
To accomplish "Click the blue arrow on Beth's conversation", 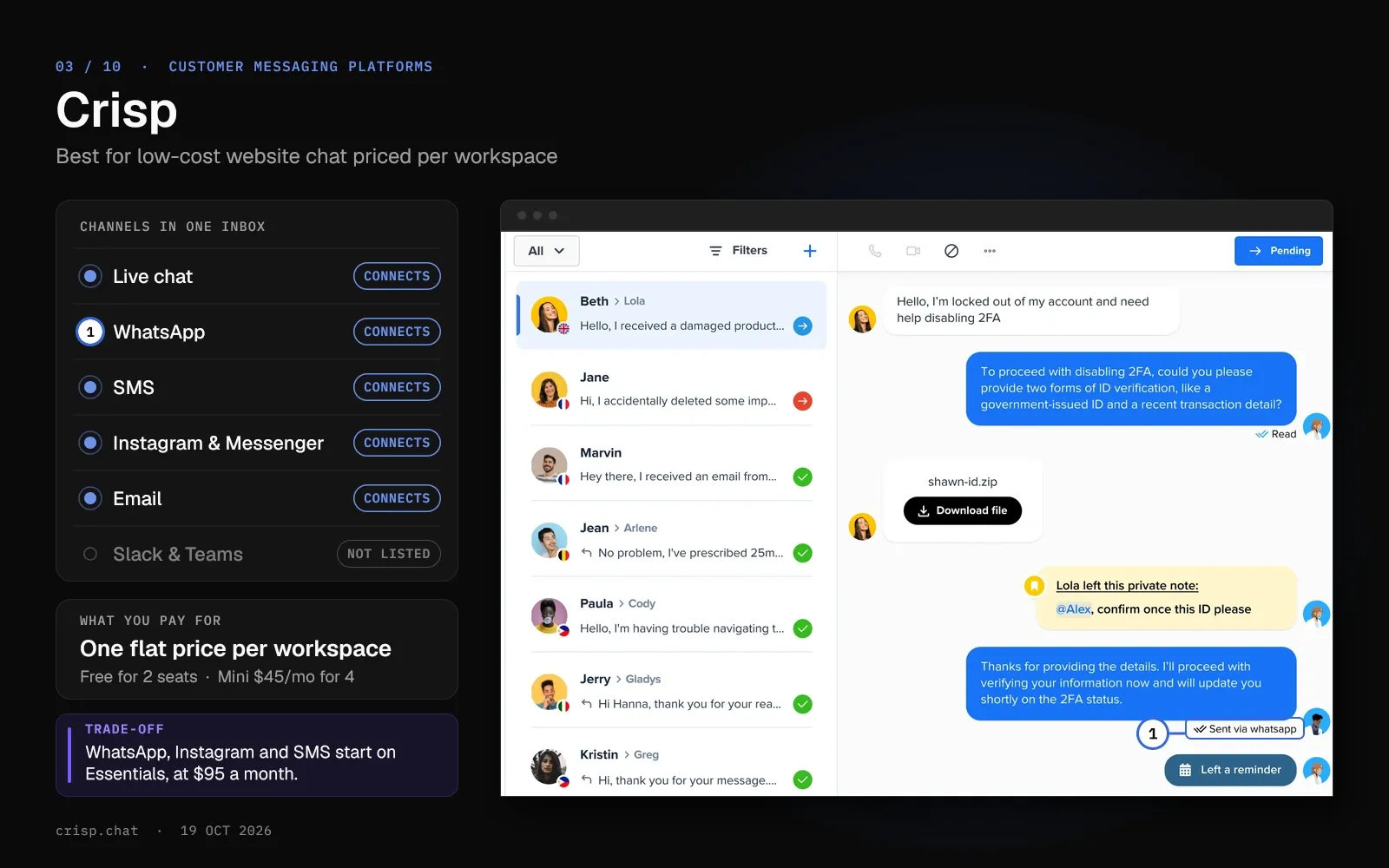I will click(x=803, y=326).
